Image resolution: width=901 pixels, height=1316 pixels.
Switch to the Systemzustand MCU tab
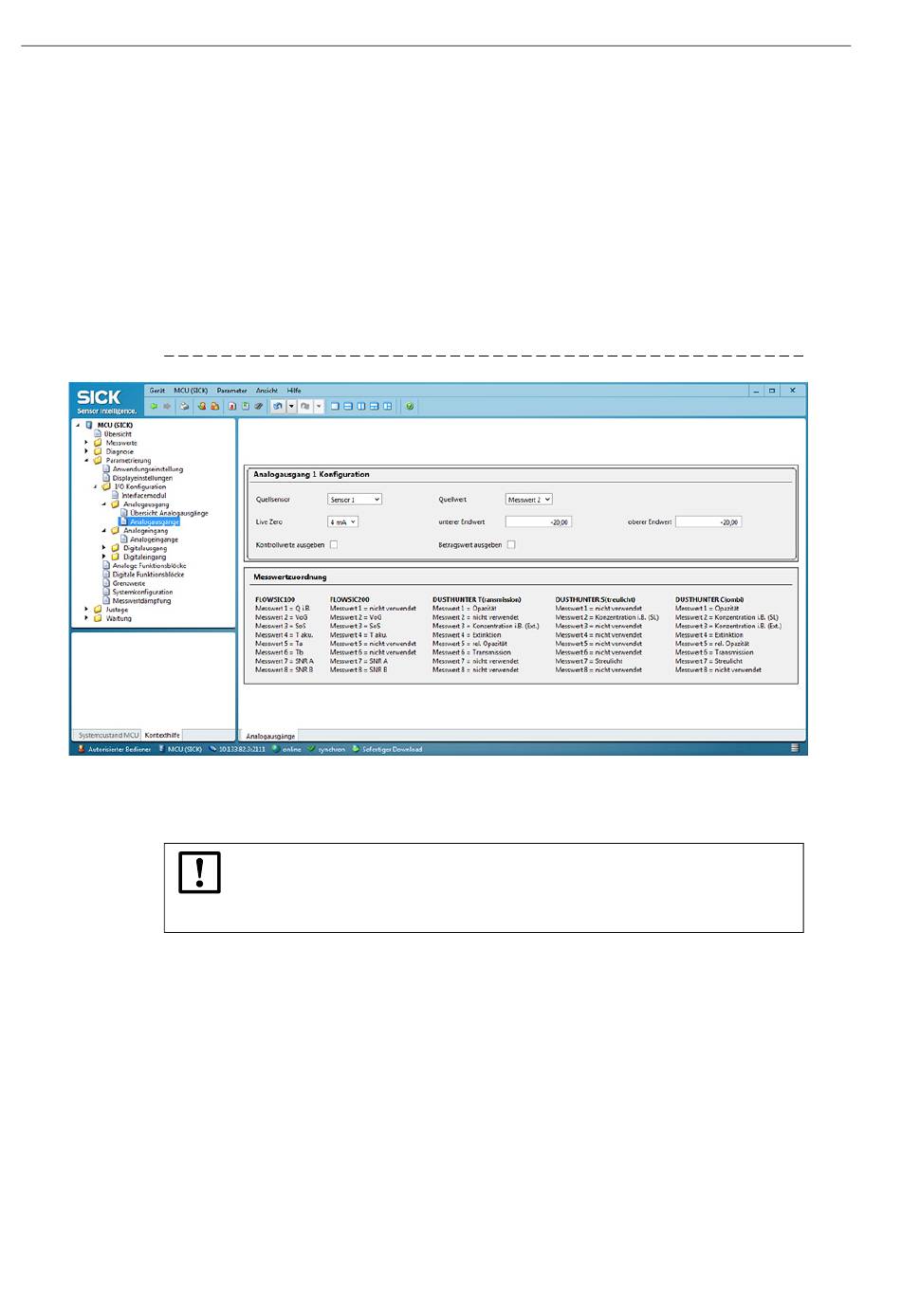click(x=108, y=735)
